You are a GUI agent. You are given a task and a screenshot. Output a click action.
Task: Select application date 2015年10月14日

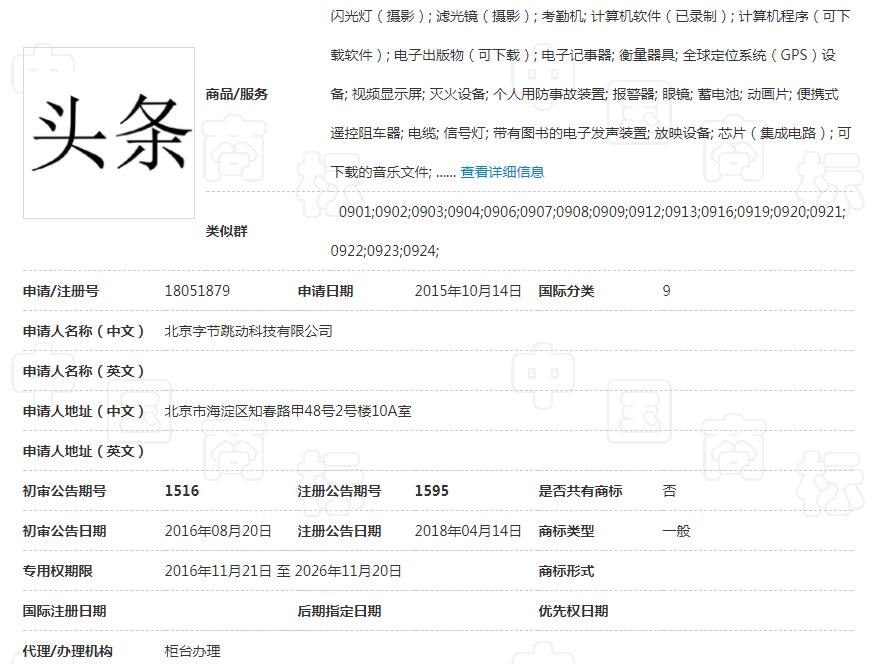pos(466,290)
